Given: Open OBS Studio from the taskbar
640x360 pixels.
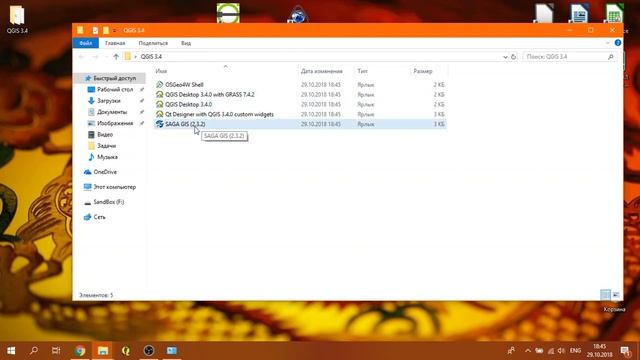Looking at the screenshot, I should (x=149, y=350).
